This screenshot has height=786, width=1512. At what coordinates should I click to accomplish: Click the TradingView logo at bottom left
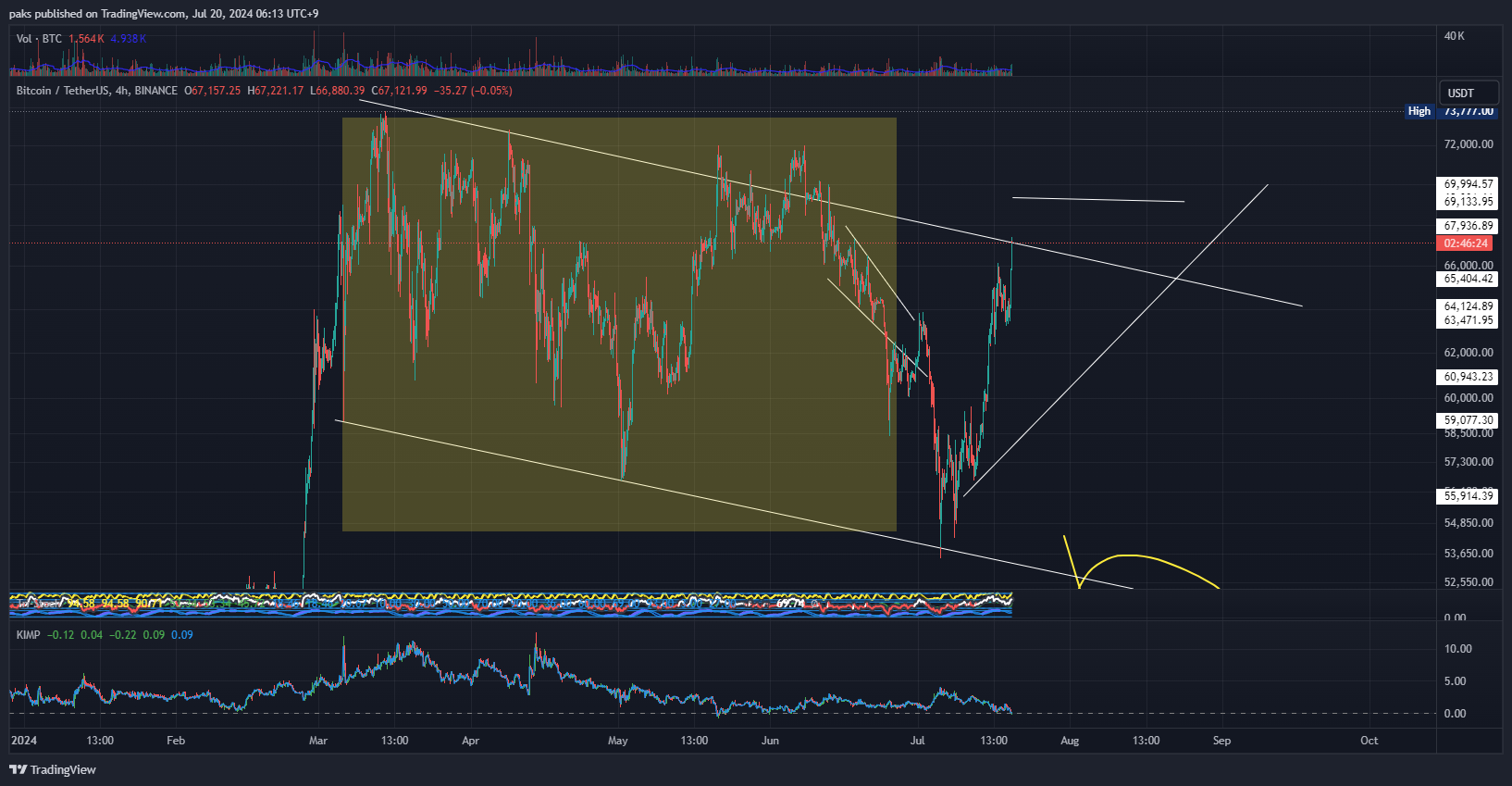point(53,769)
